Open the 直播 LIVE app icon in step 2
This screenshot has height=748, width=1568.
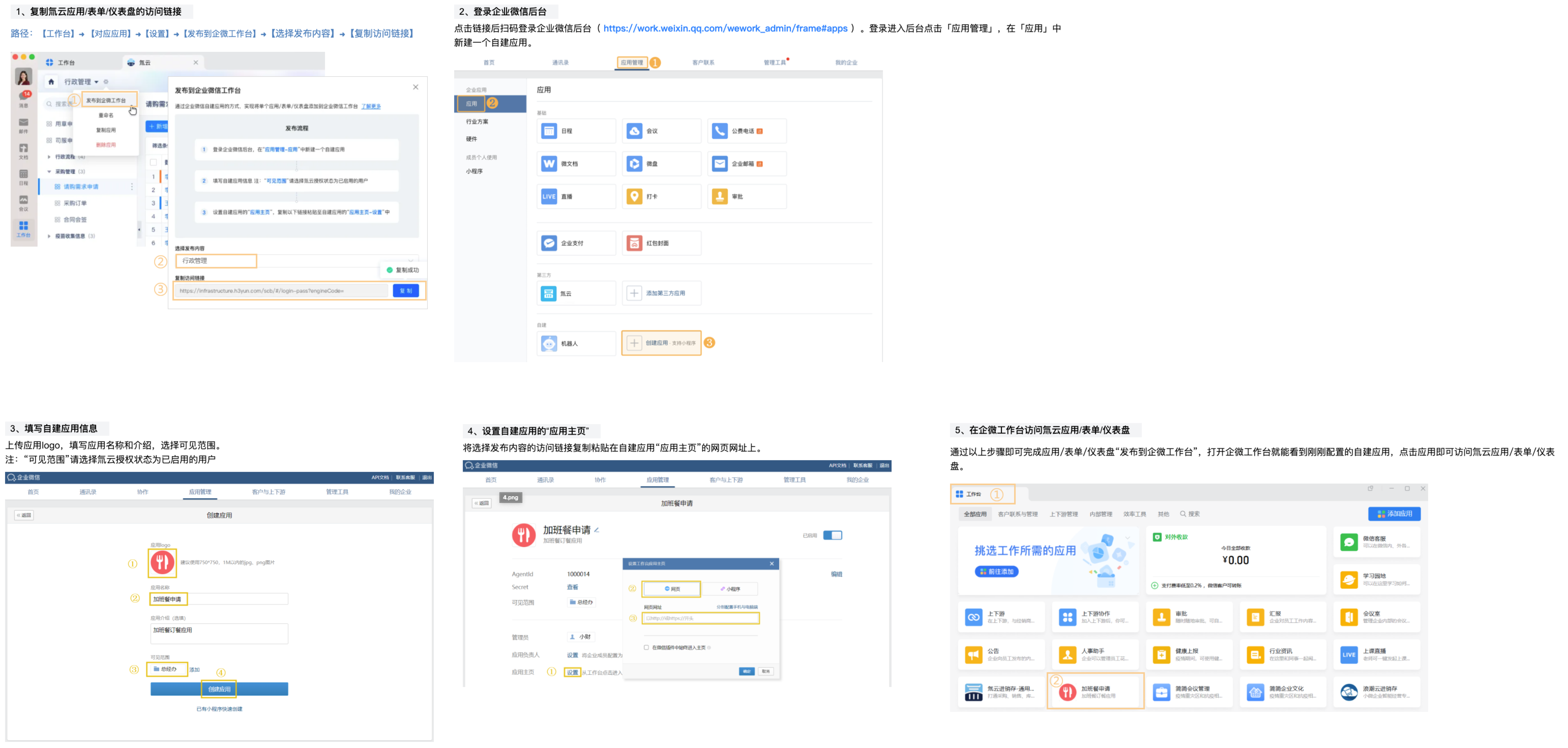[549, 197]
